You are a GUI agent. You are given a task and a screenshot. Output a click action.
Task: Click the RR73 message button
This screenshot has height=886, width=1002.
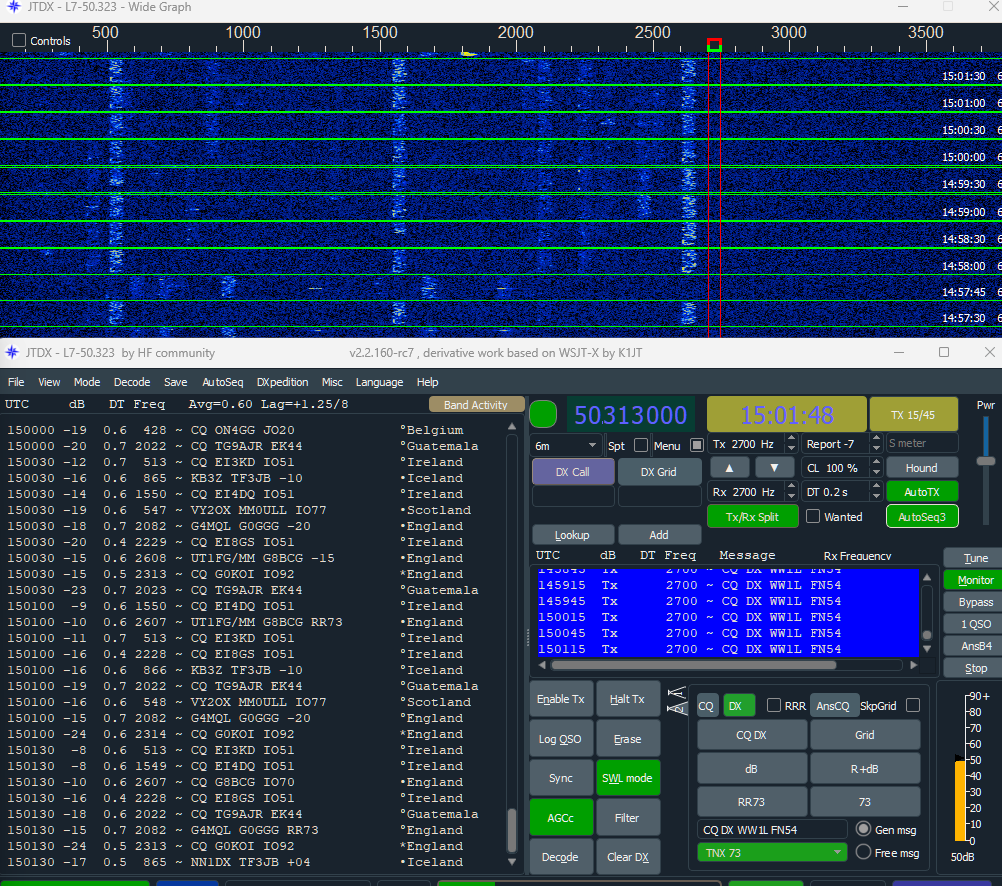pos(752,802)
